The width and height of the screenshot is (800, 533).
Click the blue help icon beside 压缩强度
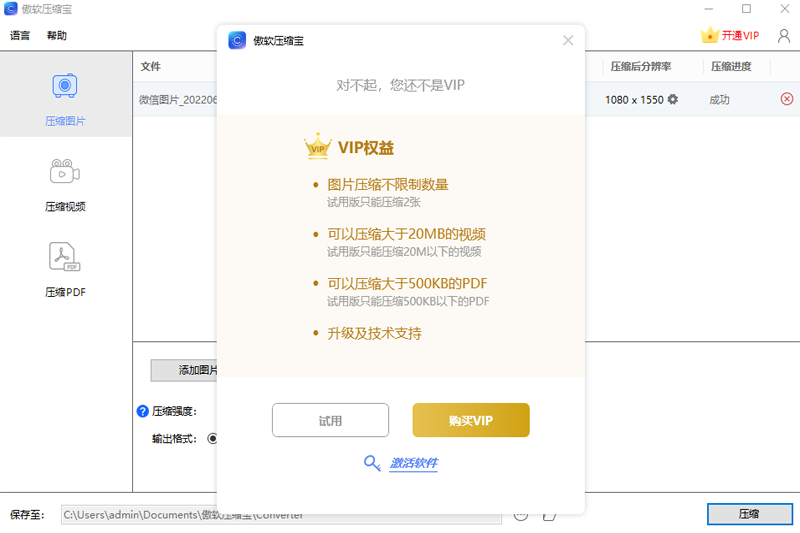pos(142,411)
